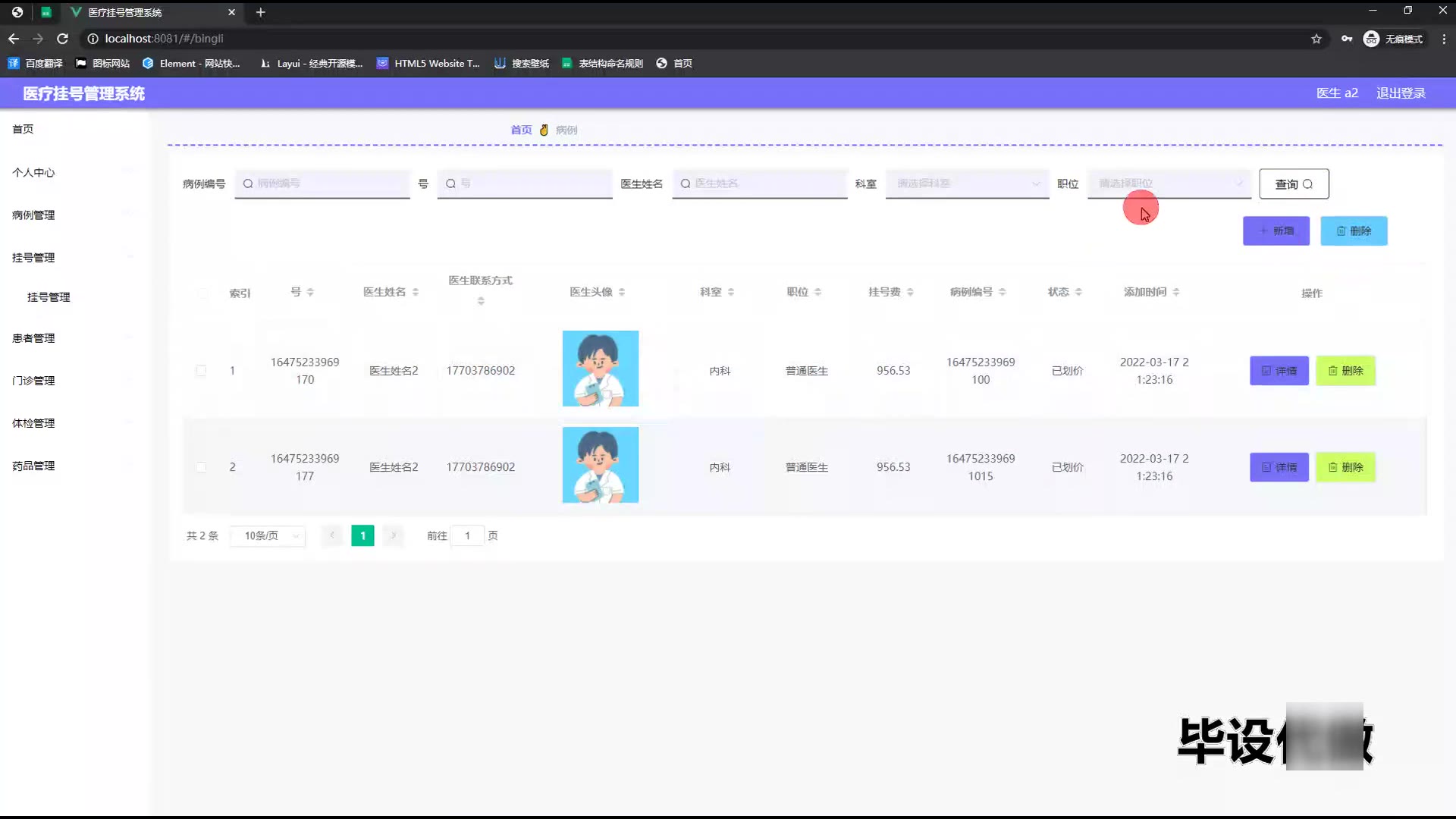1456x819 pixels.
Task: Tick the checkbox for row 2
Action: pyautogui.click(x=201, y=467)
